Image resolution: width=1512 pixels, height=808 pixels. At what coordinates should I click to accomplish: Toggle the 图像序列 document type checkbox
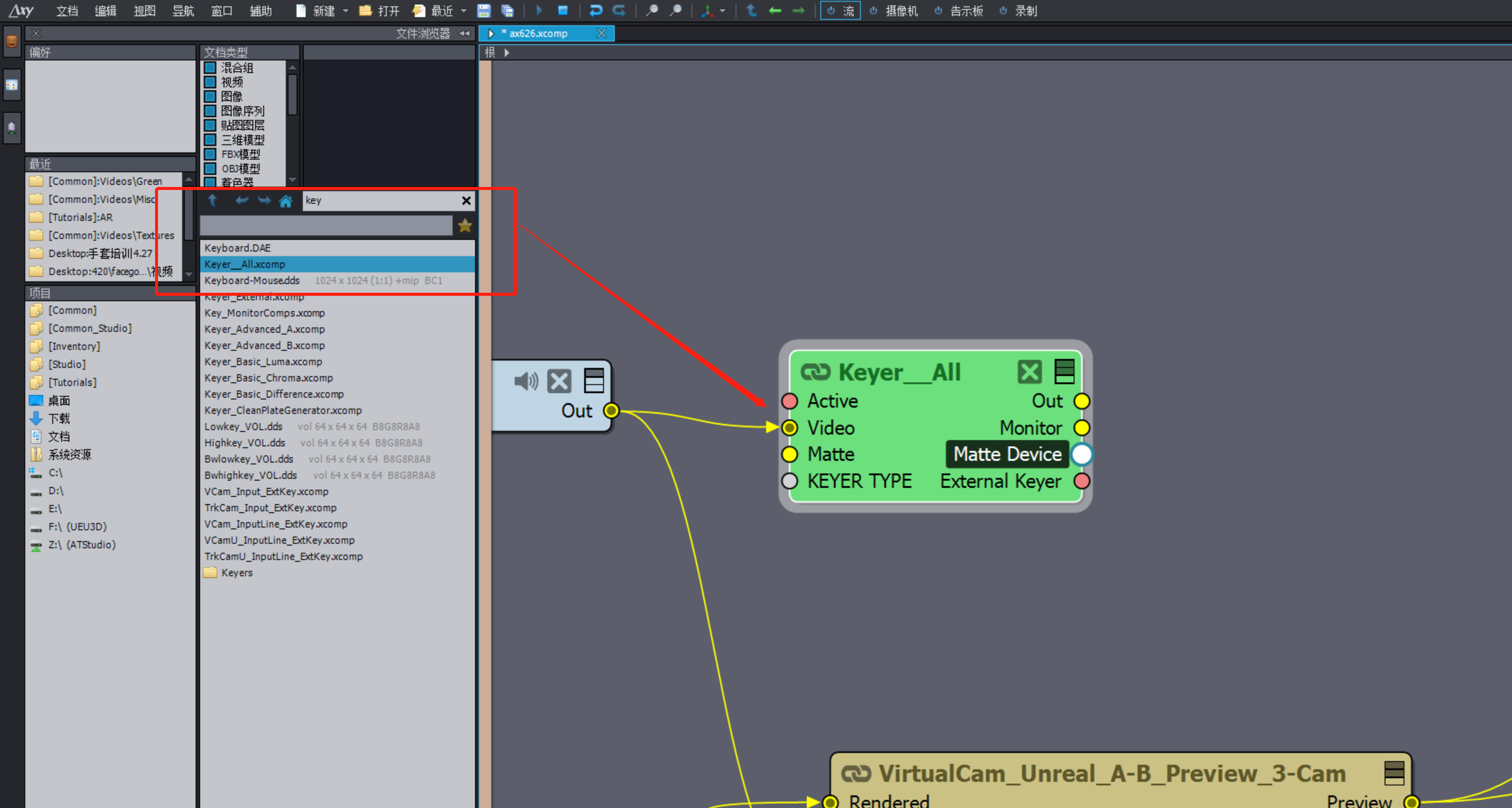point(210,111)
